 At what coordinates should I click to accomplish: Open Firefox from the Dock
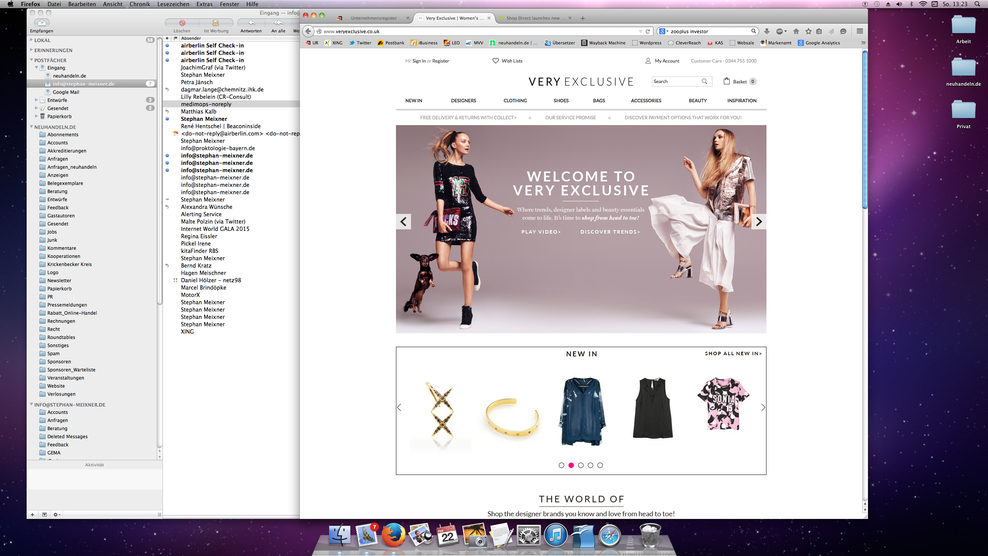click(394, 535)
